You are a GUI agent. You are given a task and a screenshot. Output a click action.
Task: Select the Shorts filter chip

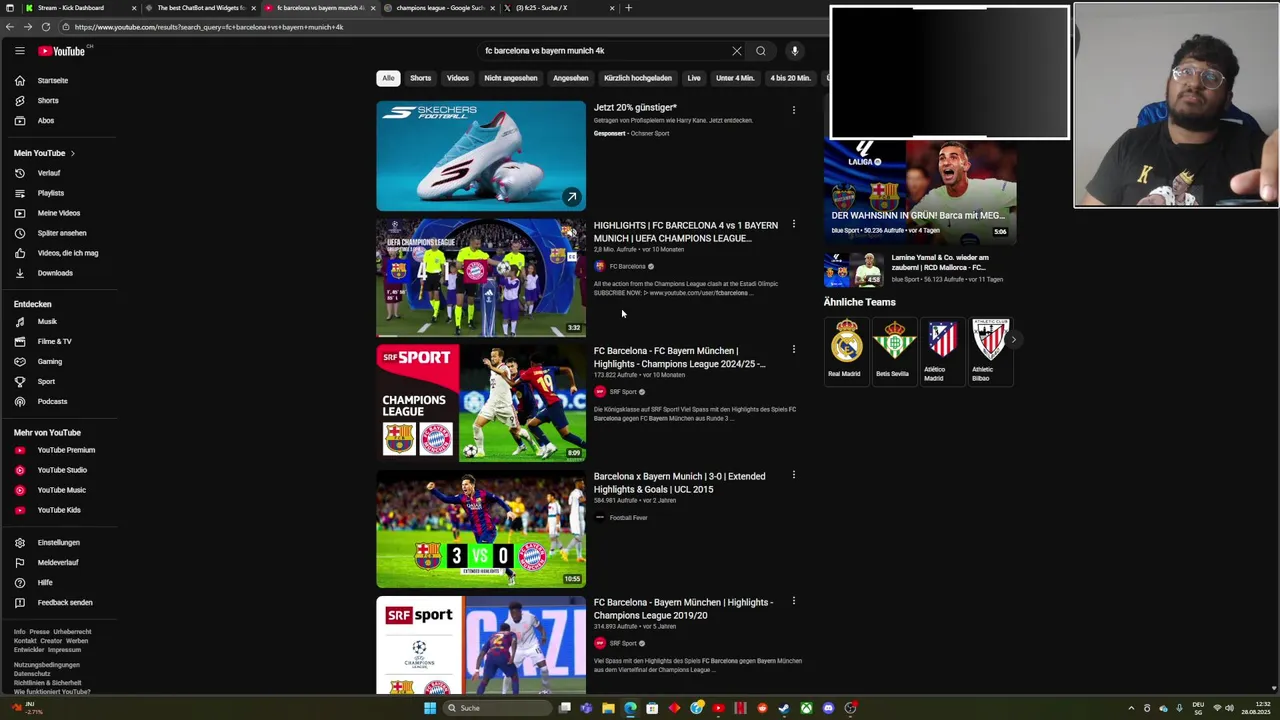point(420,78)
